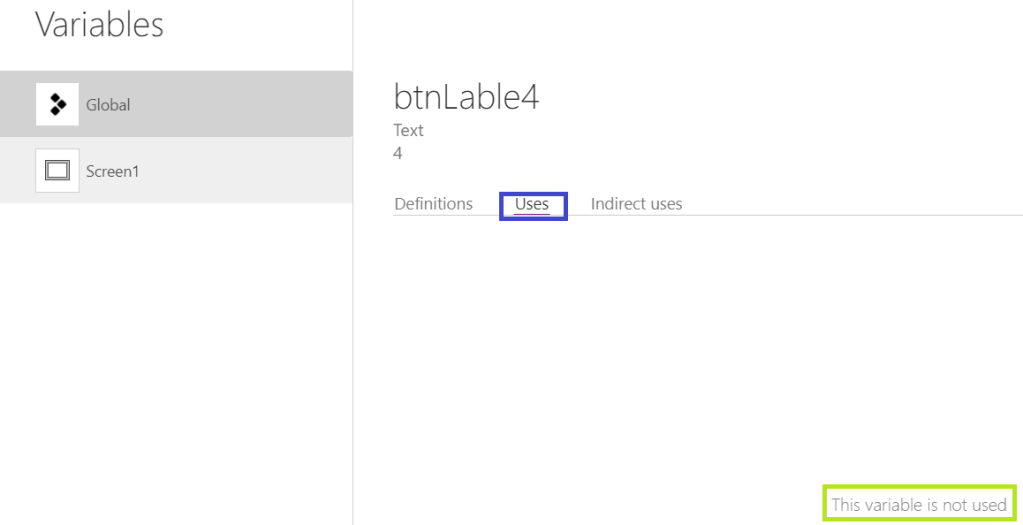1023x525 pixels.
Task: Click the btnLable4 variable name heading
Action: (x=466, y=97)
